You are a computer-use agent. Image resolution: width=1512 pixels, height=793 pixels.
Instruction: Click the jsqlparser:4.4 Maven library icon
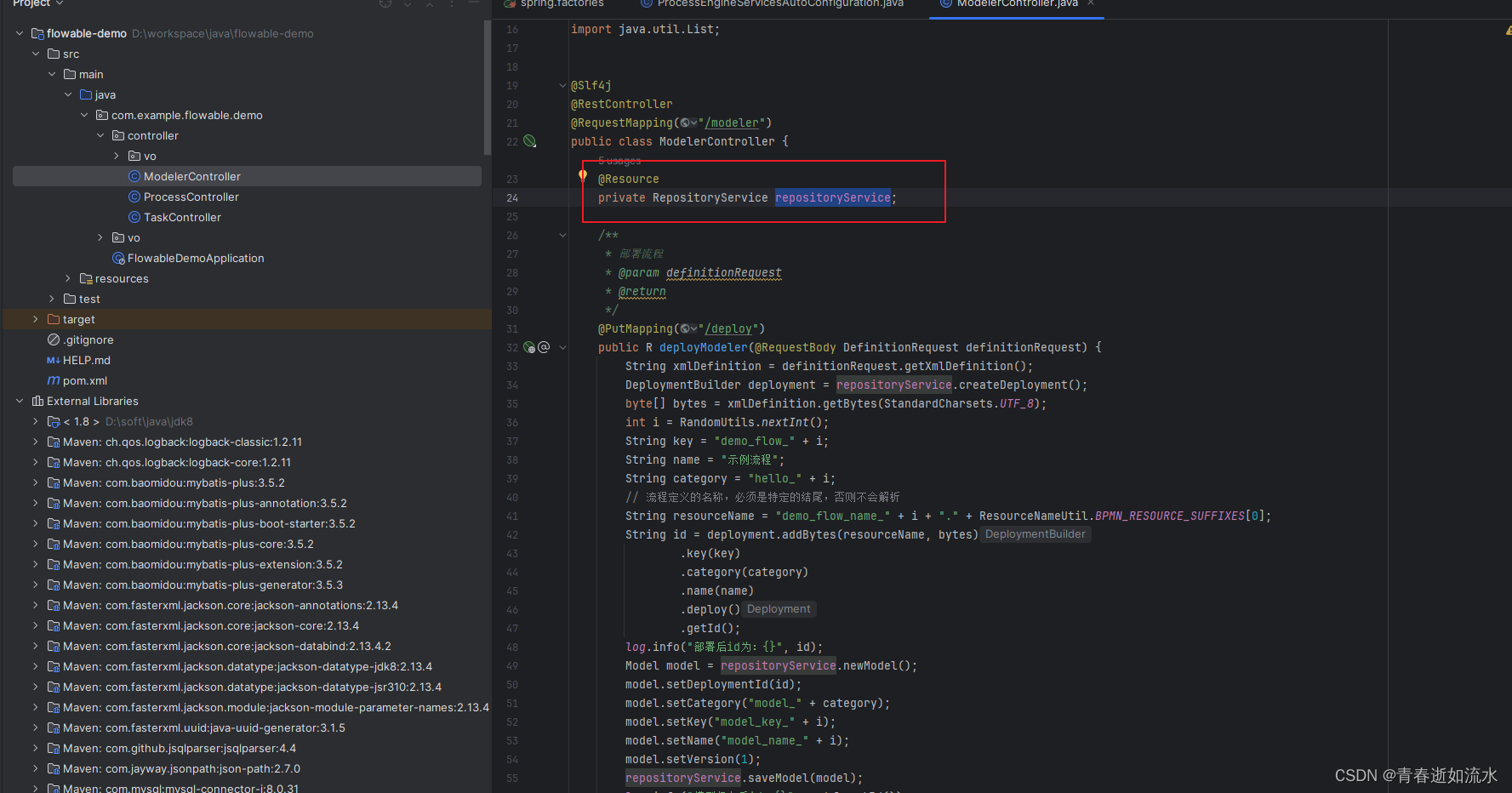(54, 748)
